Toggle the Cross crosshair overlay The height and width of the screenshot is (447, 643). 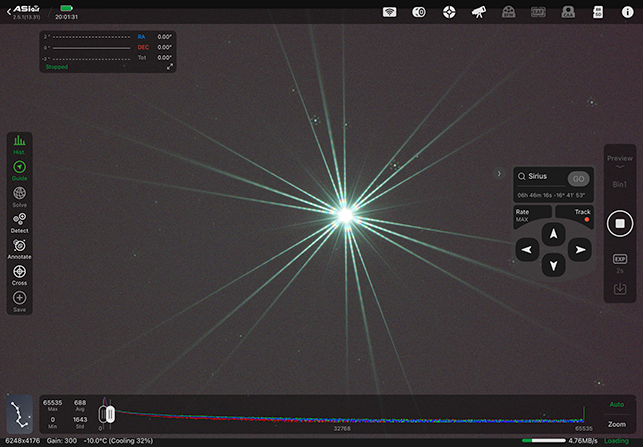click(19, 273)
